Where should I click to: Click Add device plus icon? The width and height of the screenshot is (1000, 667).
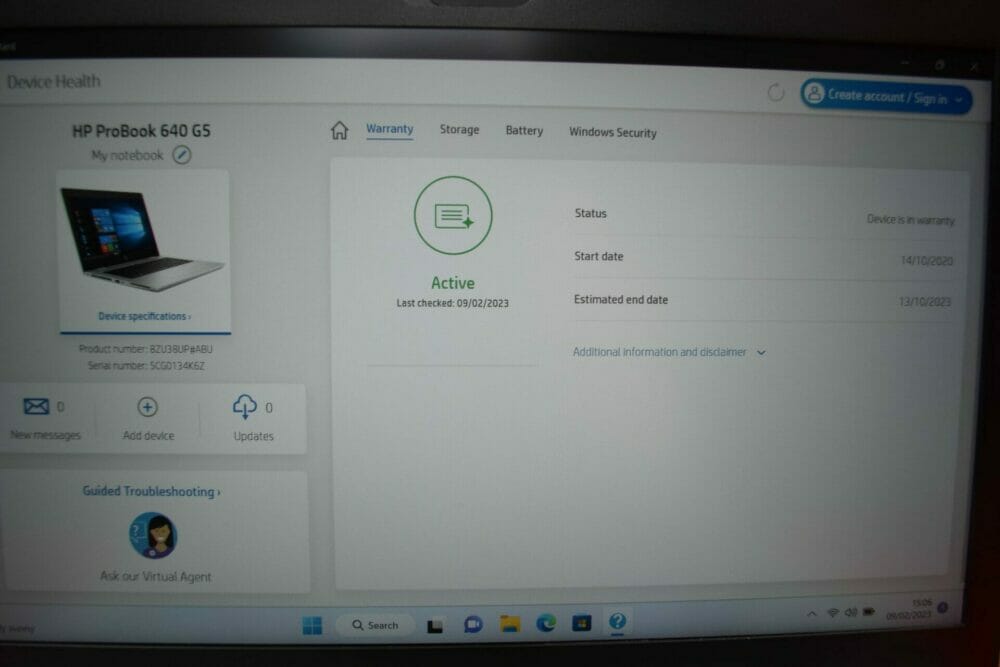click(147, 407)
